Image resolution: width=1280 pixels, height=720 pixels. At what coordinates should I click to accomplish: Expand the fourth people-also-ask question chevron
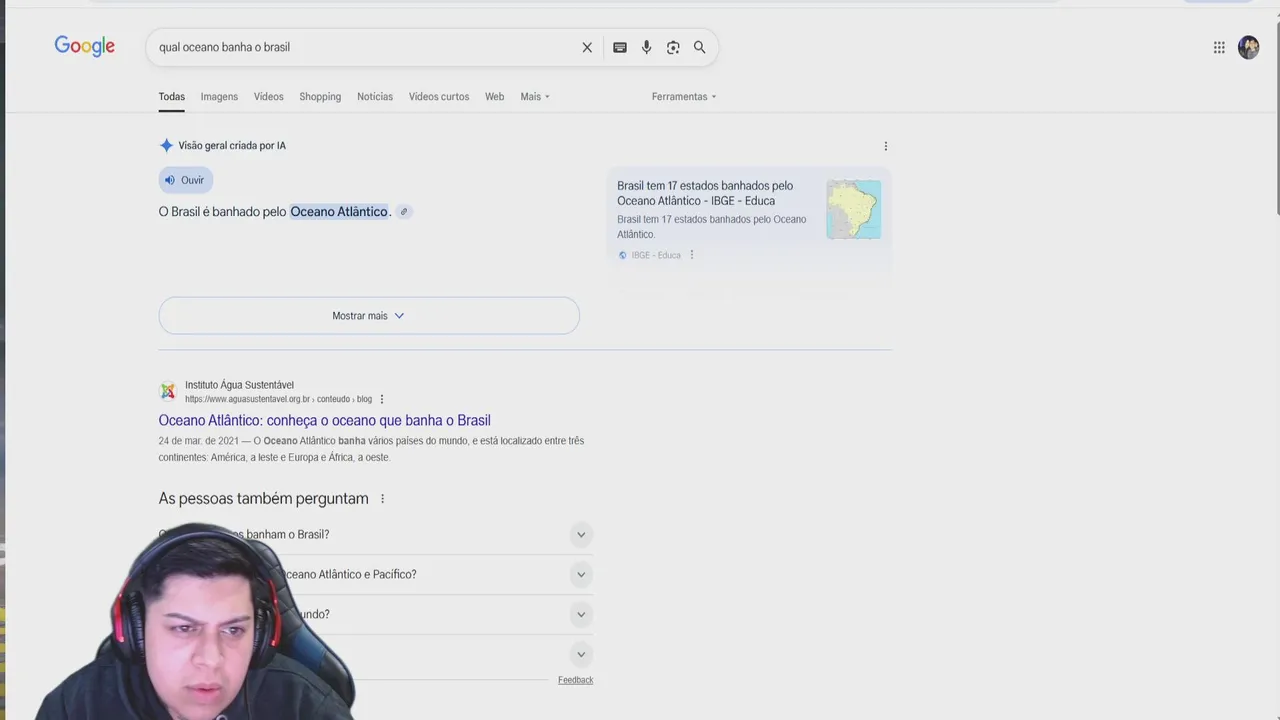581,655
